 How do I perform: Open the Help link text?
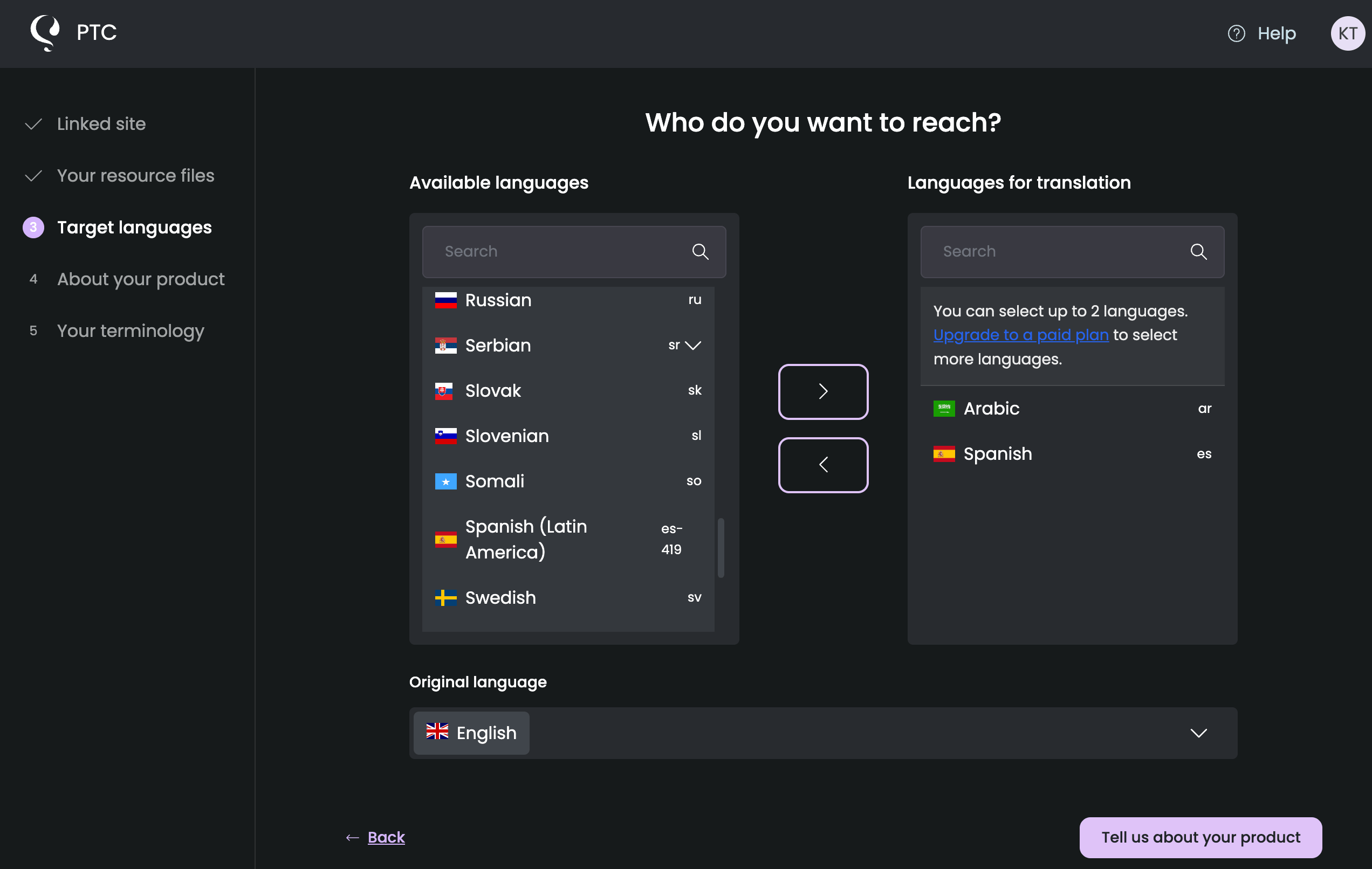[x=1277, y=33]
